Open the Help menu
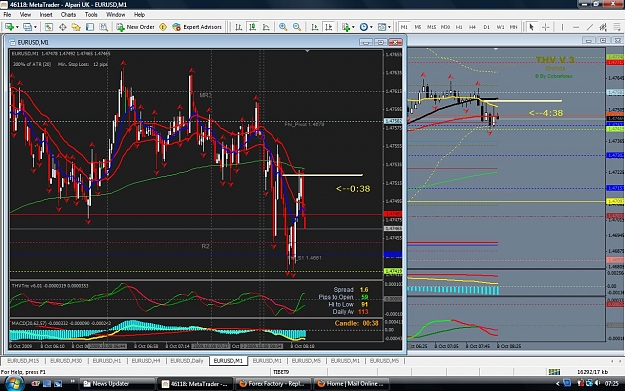The width and height of the screenshot is (625, 391). tap(139, 15)
